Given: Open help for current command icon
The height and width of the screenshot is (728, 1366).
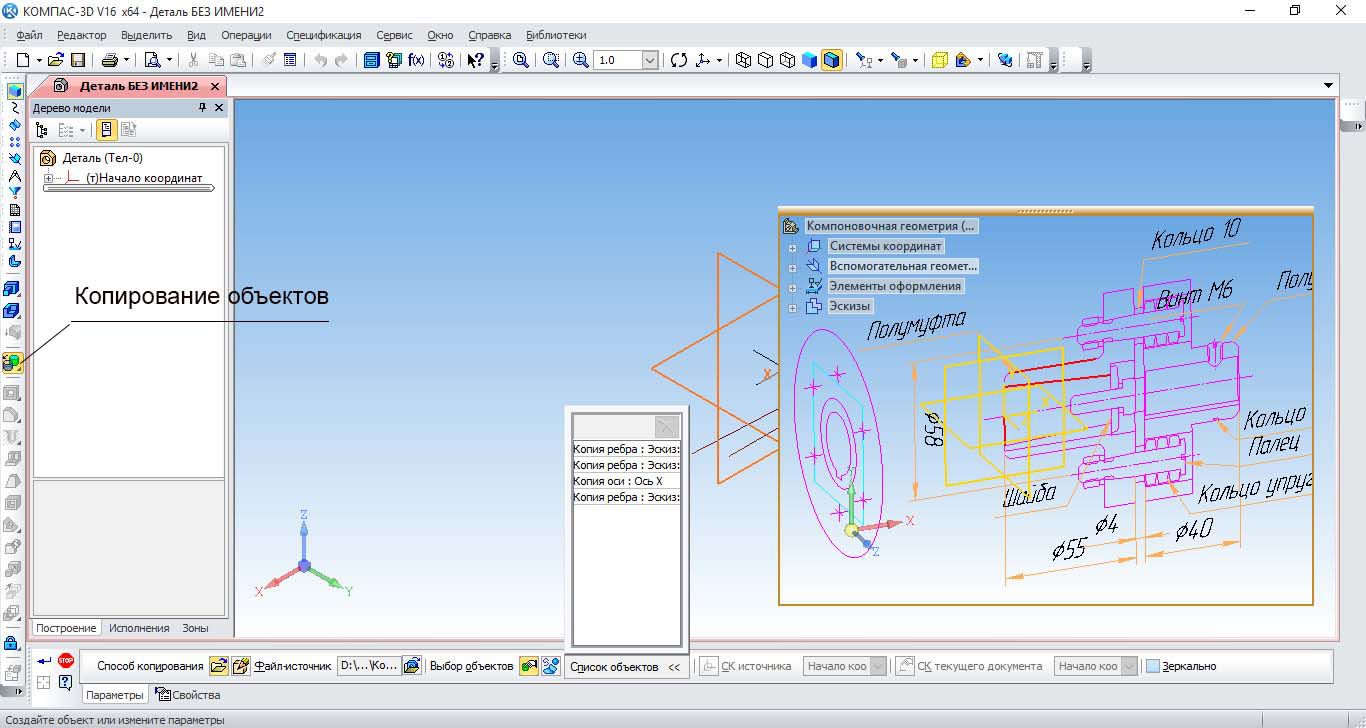Looking at the screenshot, I should [65, 682].
